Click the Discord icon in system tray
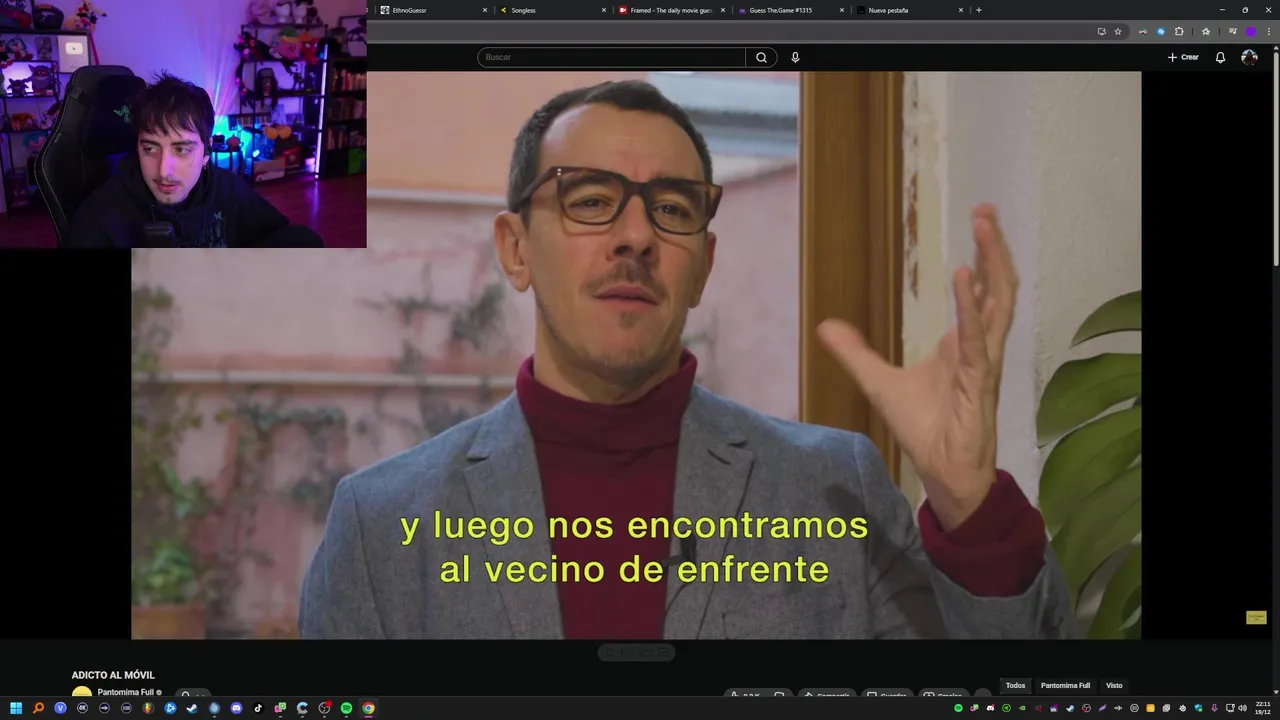This screenshot has height=720, width=1280. tap(990, 708)
